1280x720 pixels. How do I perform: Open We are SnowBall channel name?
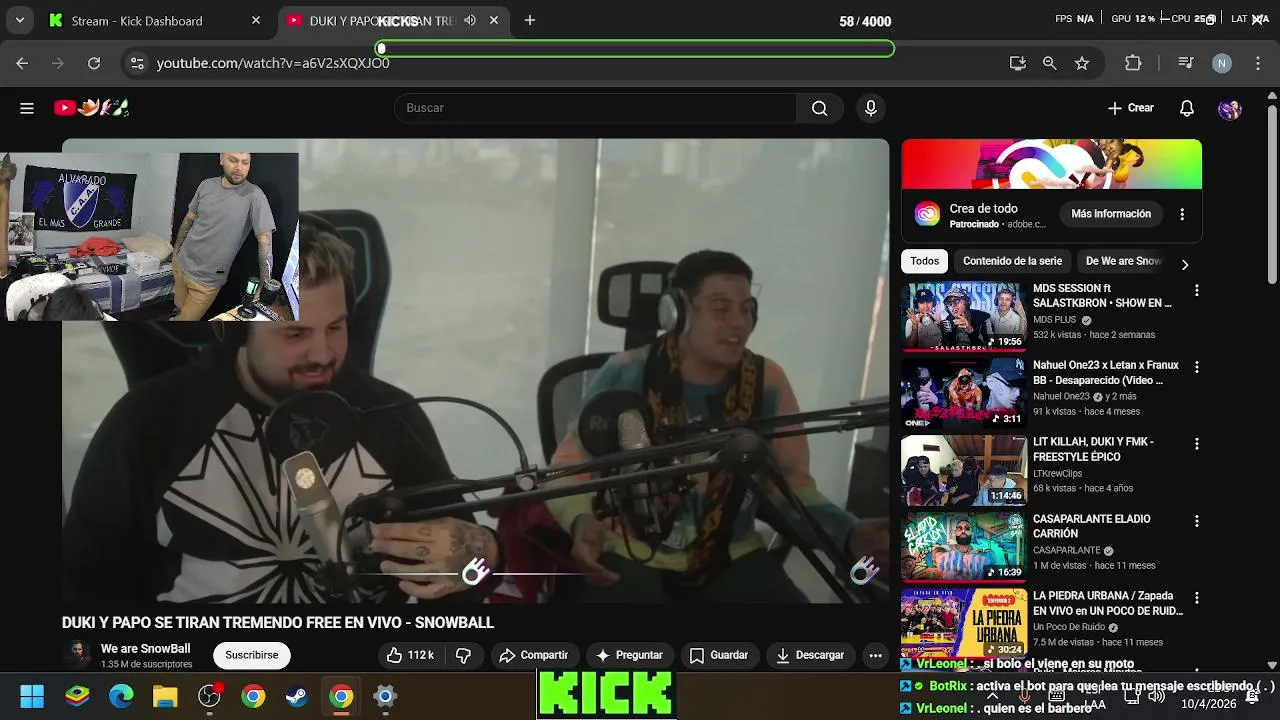[145, 649]
